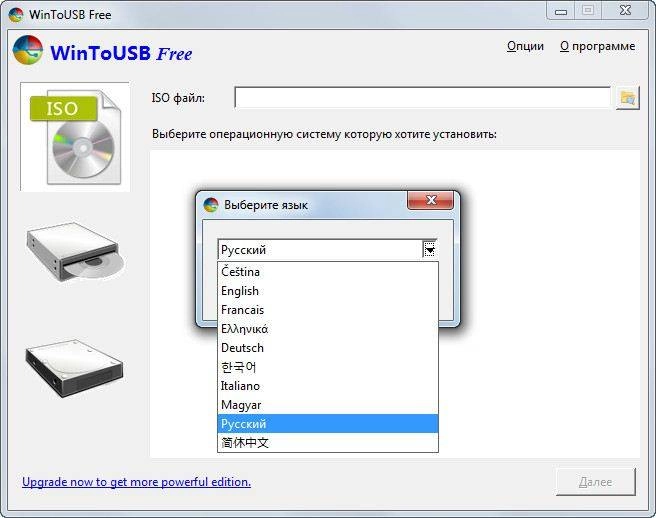
Task: Click the Далее button
Action: pos(596,482)
